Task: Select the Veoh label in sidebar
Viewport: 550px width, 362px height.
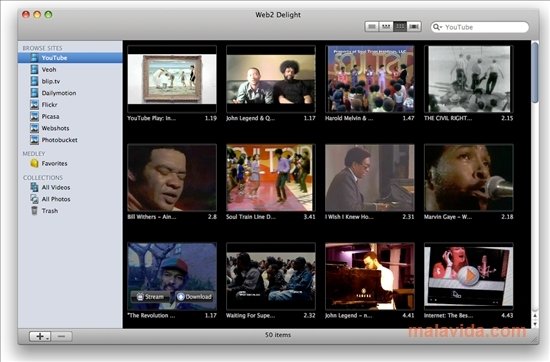Action: [49, 69]
